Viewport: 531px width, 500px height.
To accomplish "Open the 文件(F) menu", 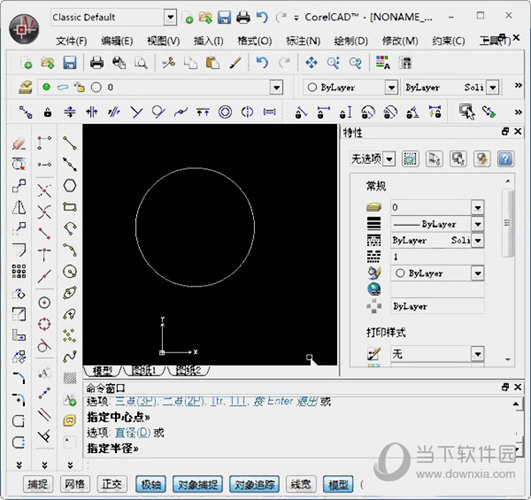I will coord(71,41).
